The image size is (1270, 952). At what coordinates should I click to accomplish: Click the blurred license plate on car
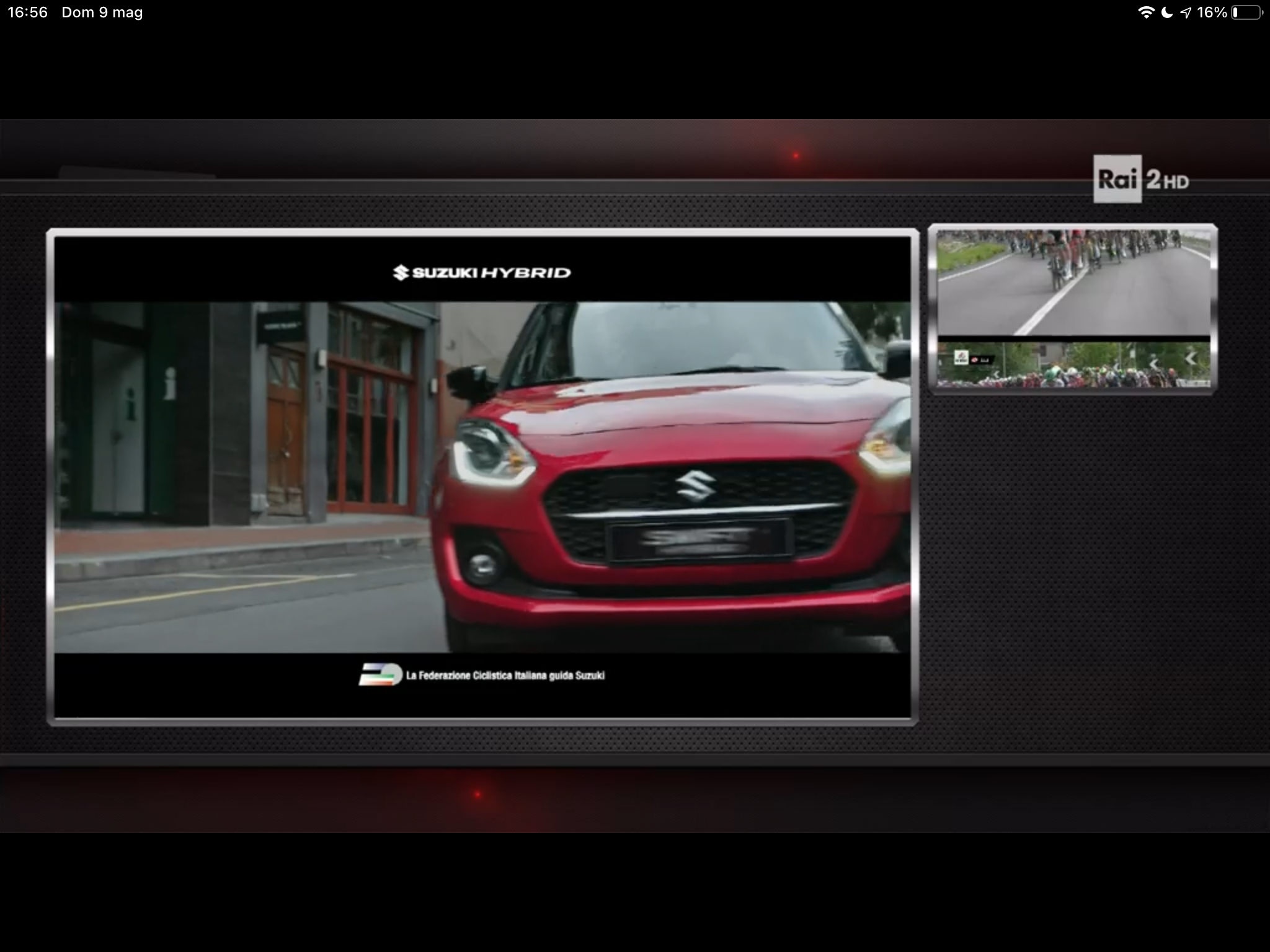pos(699,540)
